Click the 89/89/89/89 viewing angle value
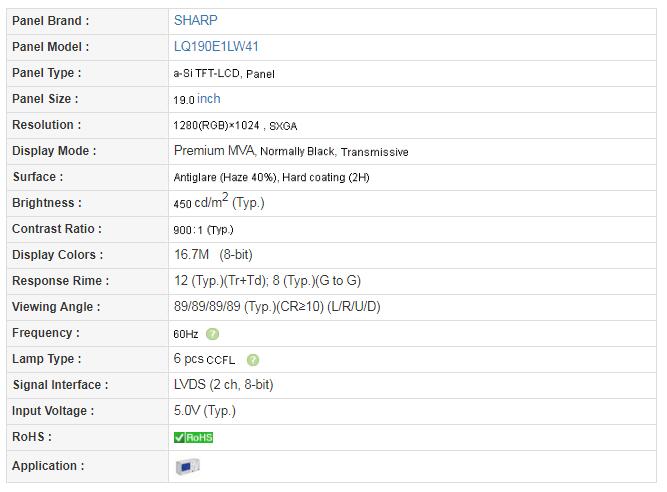This screenshot has height=492, width=667. [x=277, y=307]
